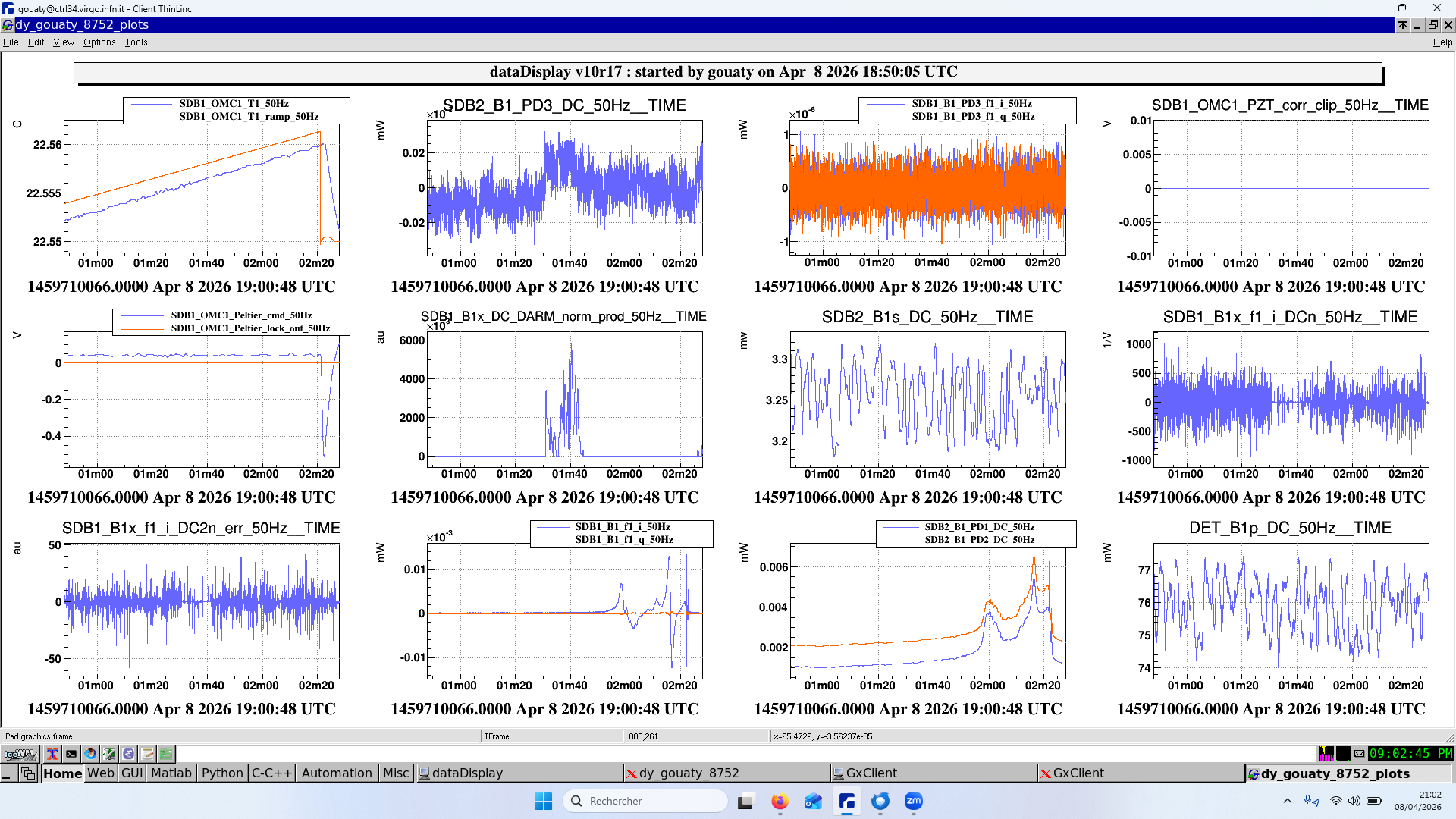The width and height of the screenshot is (1456, 819).
Task: Open Zoom from Windows taskbar
Action: click(x=913, y=801)
